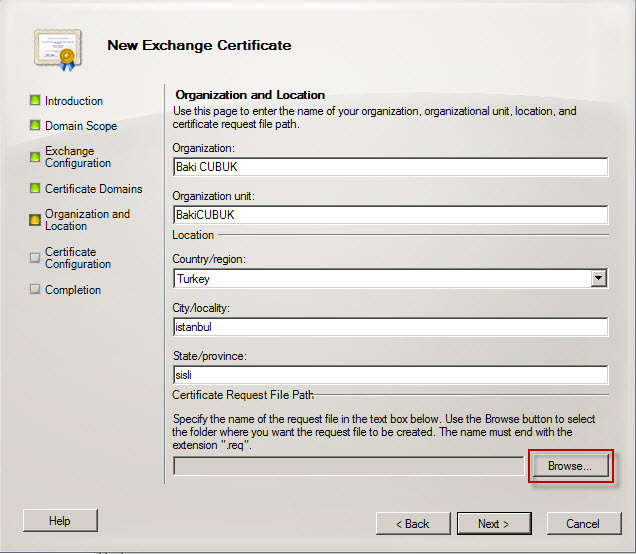Click the New Exchange Certificate title
This screenshot has height=554, width=636.
pyautogui.click(x=199, y=45)
